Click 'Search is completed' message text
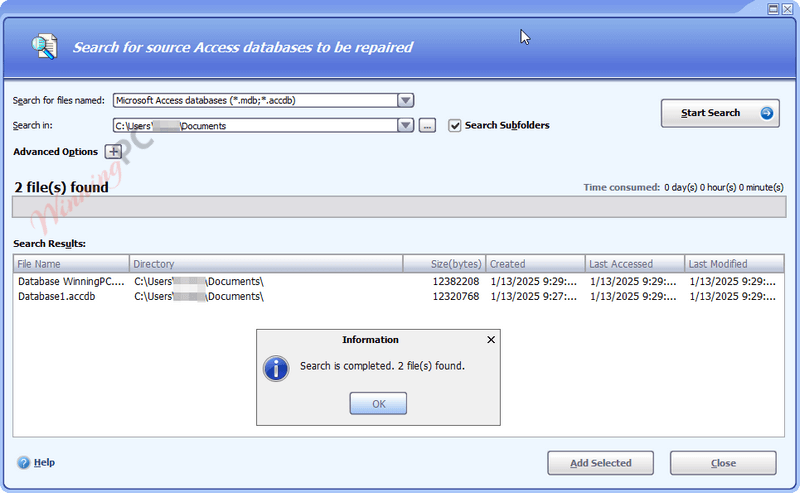 pos(382,366)
